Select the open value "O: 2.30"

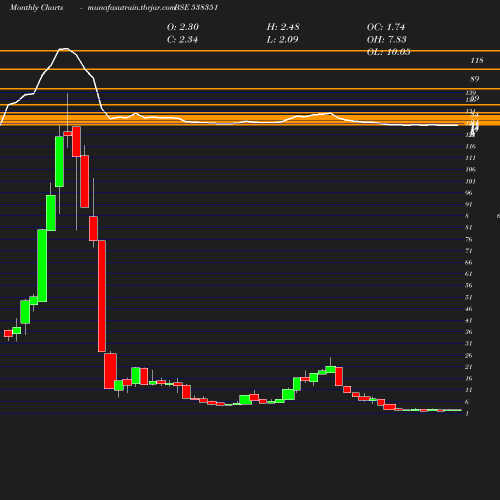tap(183, 27)
